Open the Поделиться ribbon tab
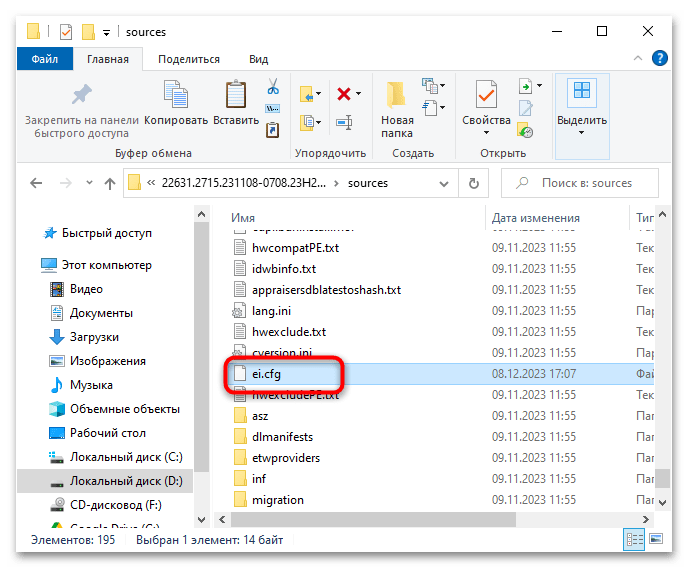 [x=189, y=59]
